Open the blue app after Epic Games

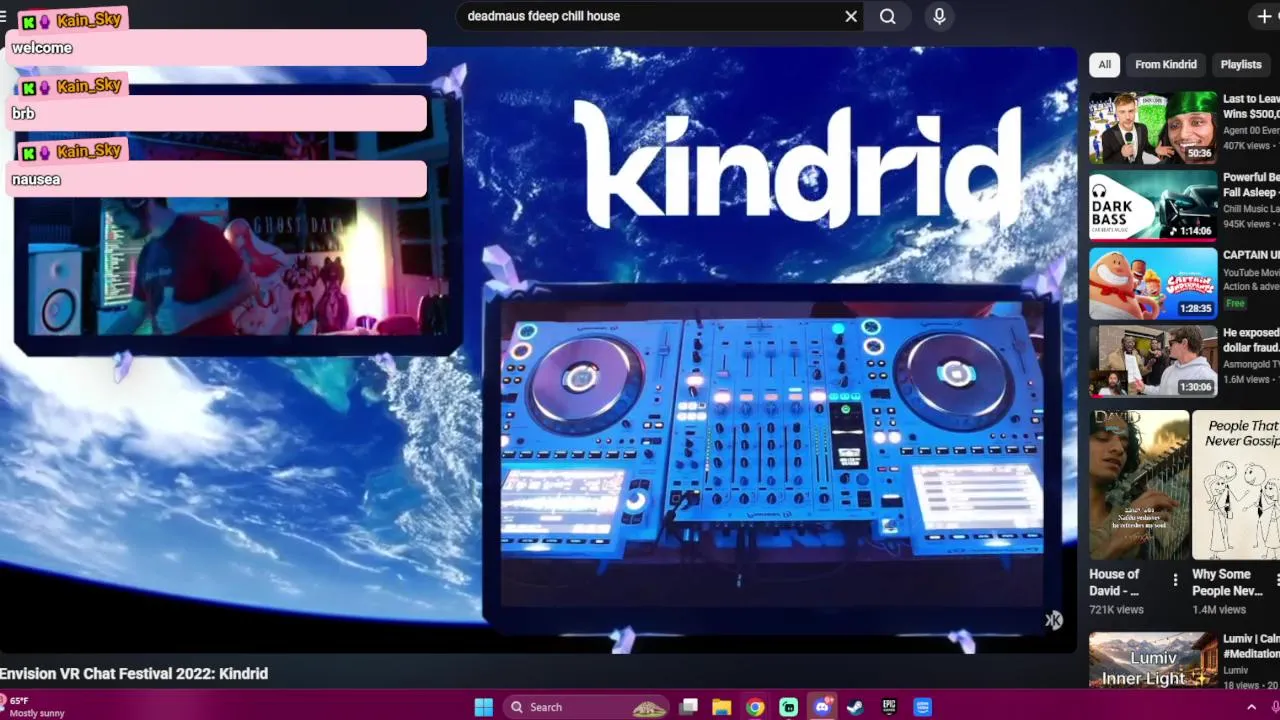922,707
